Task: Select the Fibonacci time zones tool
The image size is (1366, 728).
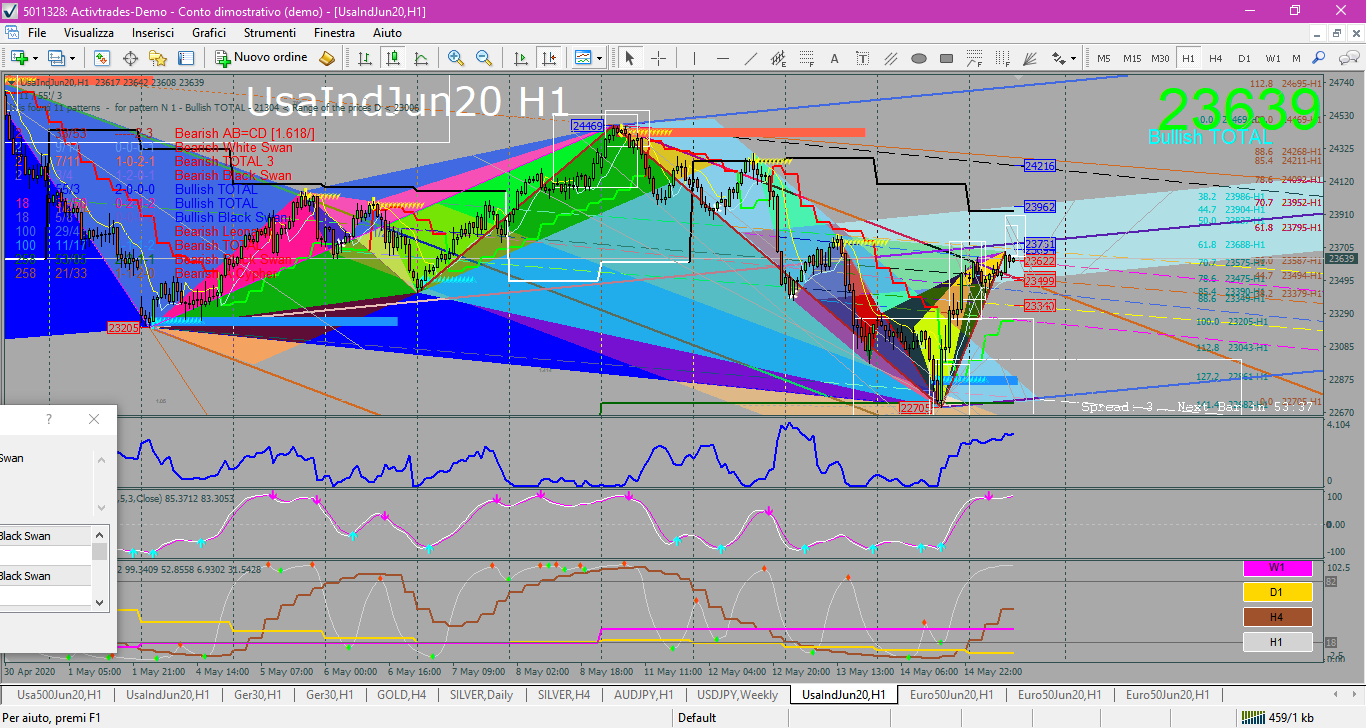Action: [x=1002, y=58]
